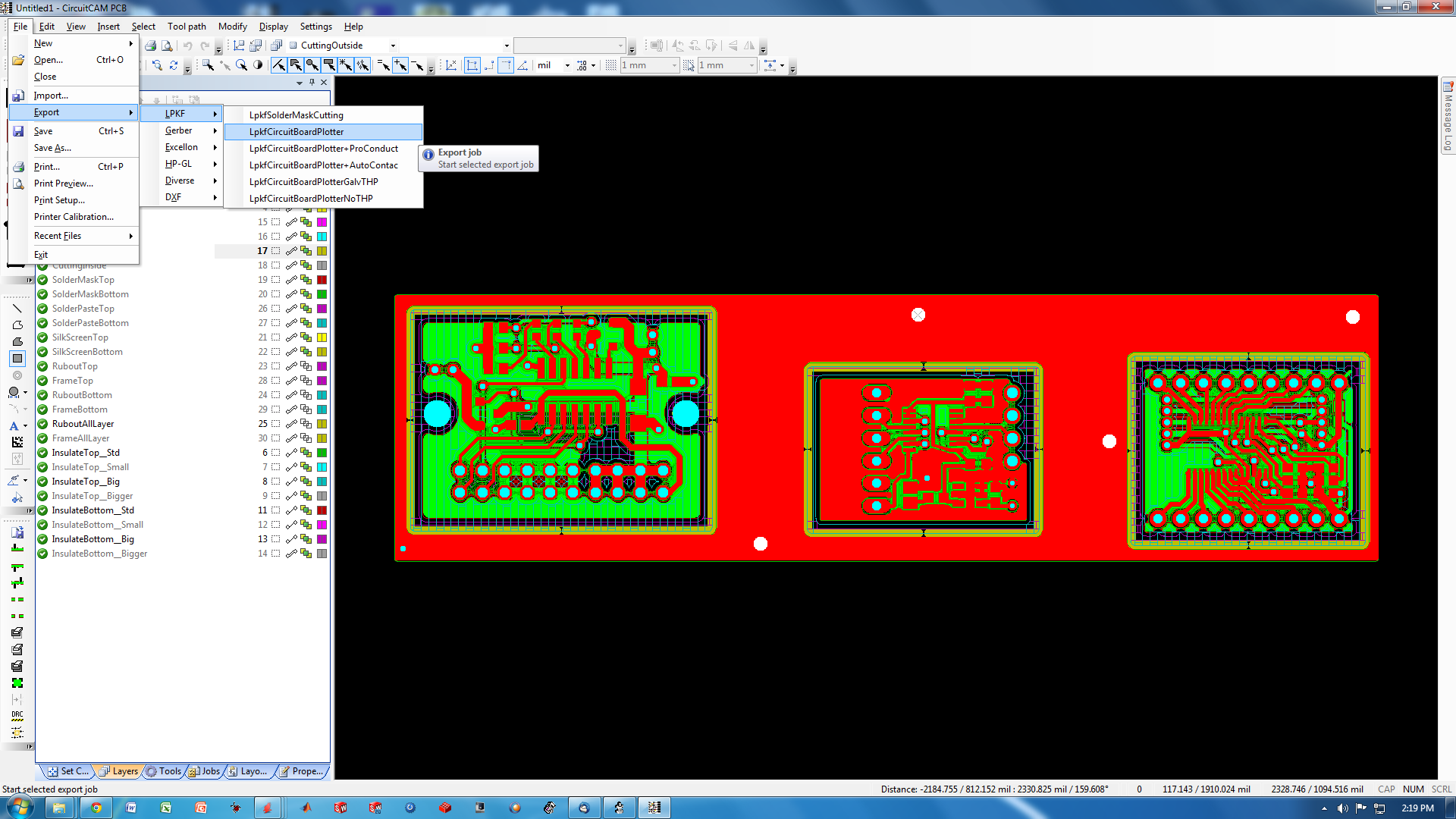Screen dimensions: 1456x819
Task: Click the clock showing 2:19 PM
Action: 1417,808
